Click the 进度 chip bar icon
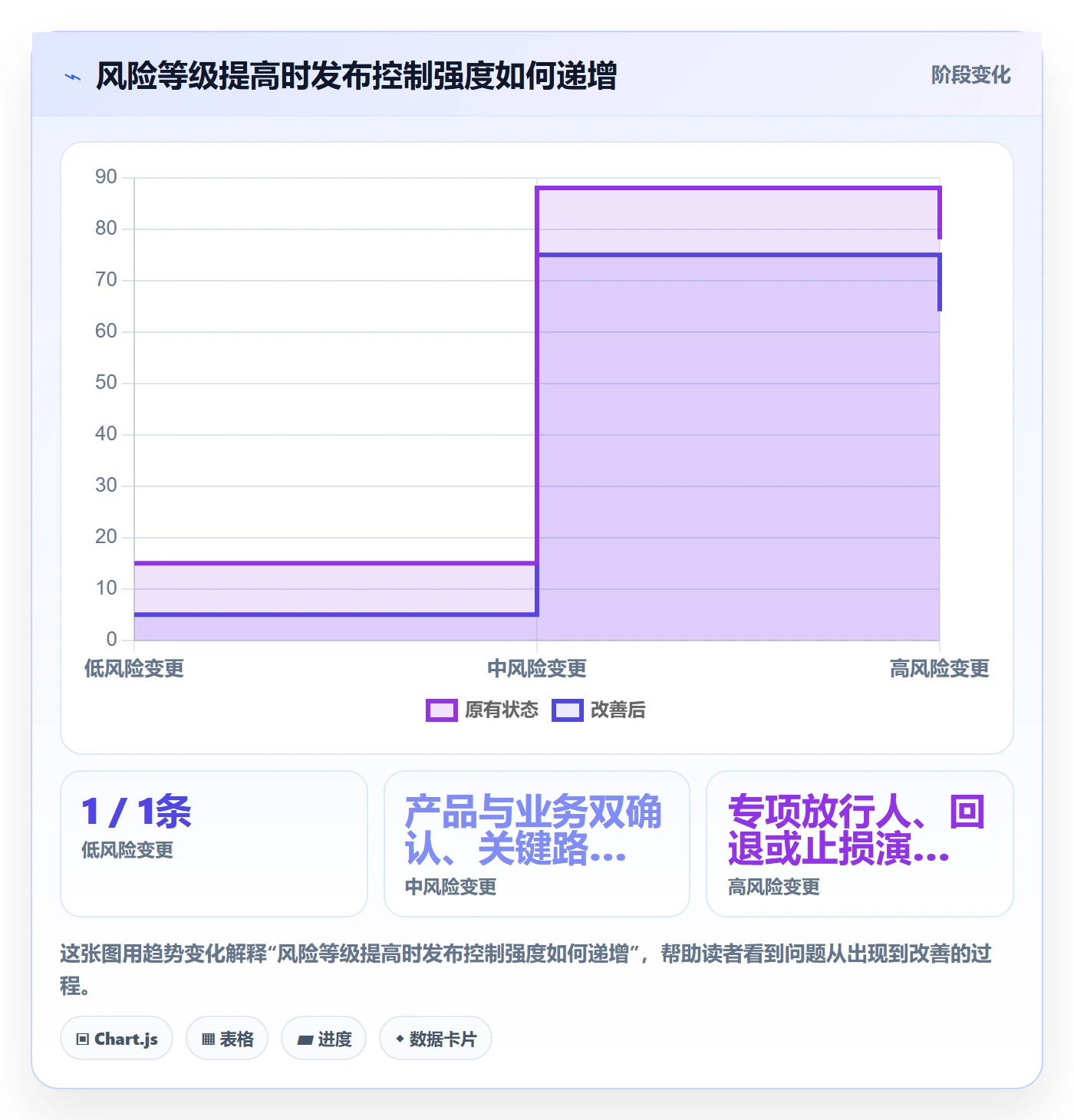This screenshot has width=1074, height=1120. (x=305, y=1040)
